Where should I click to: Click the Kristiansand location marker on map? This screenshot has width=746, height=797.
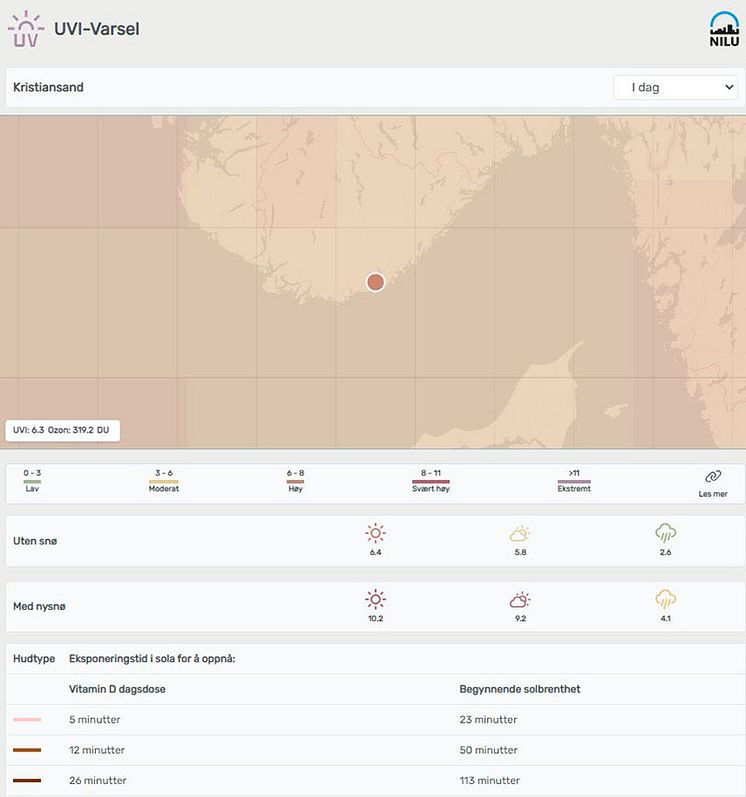pos(376,282)
